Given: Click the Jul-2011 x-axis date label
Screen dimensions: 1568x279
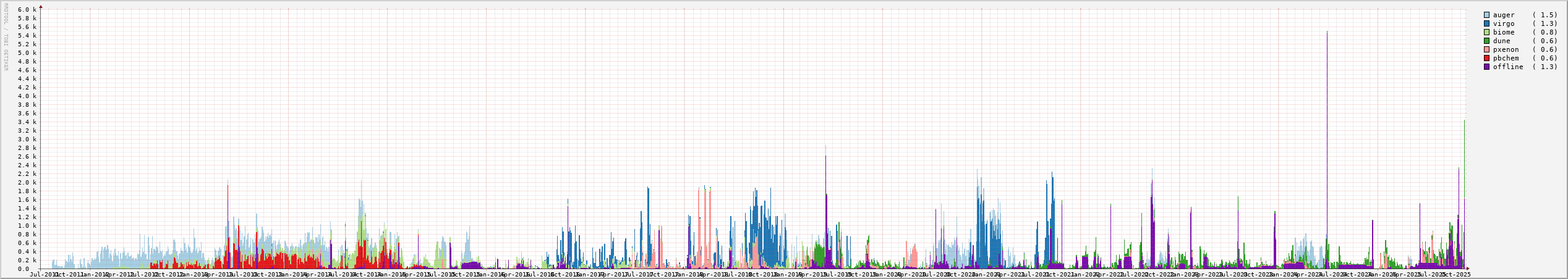Looking at the screenshot, I should pos(44,275).
